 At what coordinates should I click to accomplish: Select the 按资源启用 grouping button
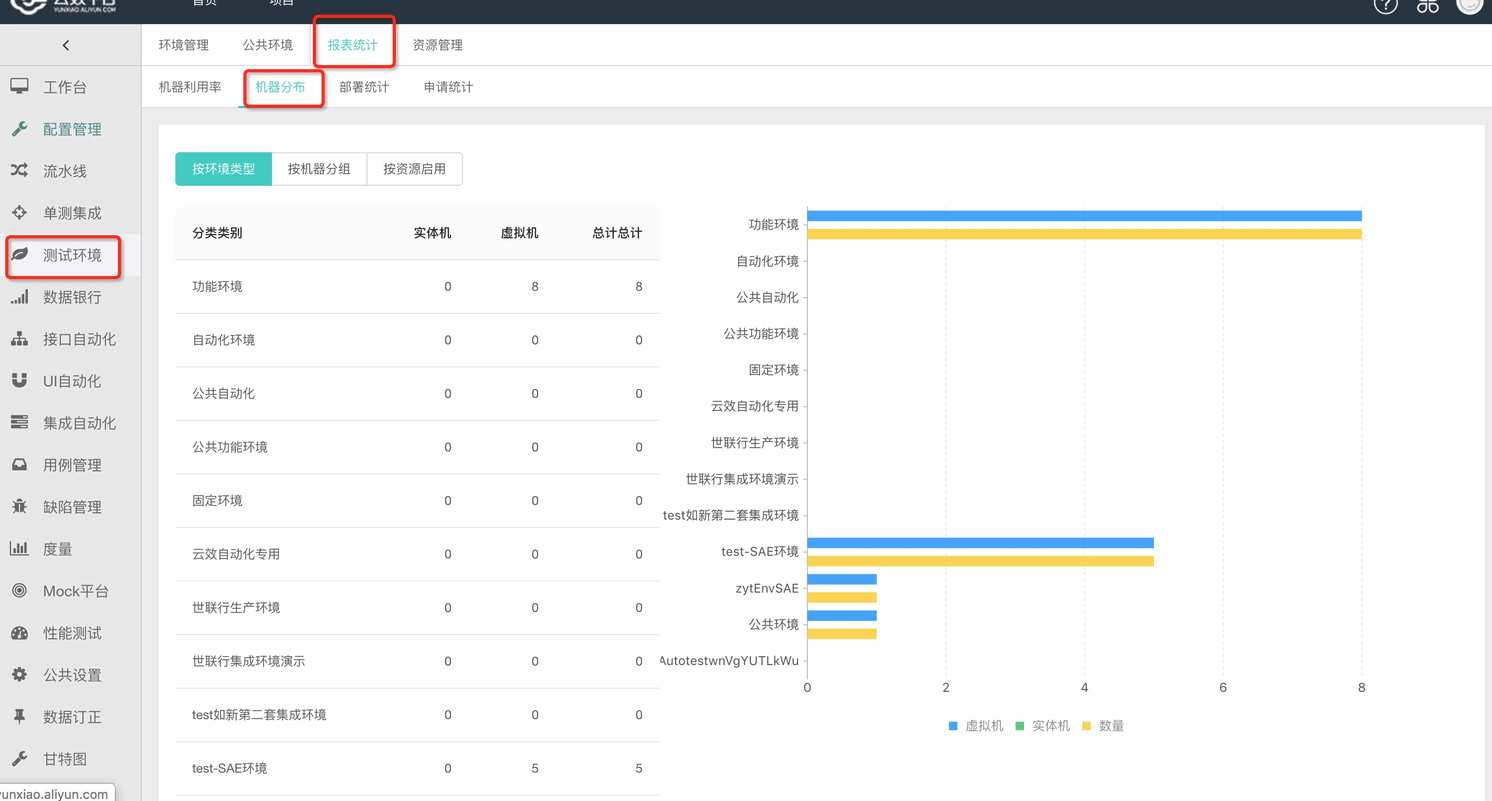click(x=414, y=169)
